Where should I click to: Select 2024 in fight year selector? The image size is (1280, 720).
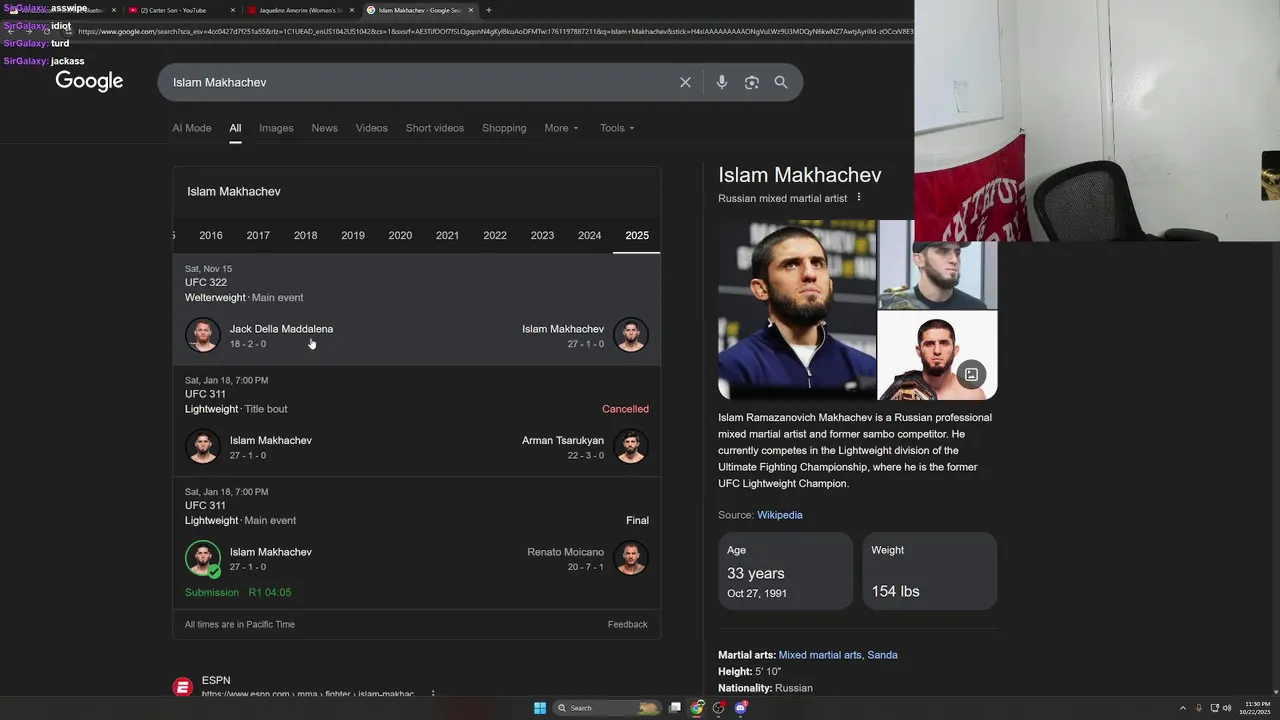590,236
